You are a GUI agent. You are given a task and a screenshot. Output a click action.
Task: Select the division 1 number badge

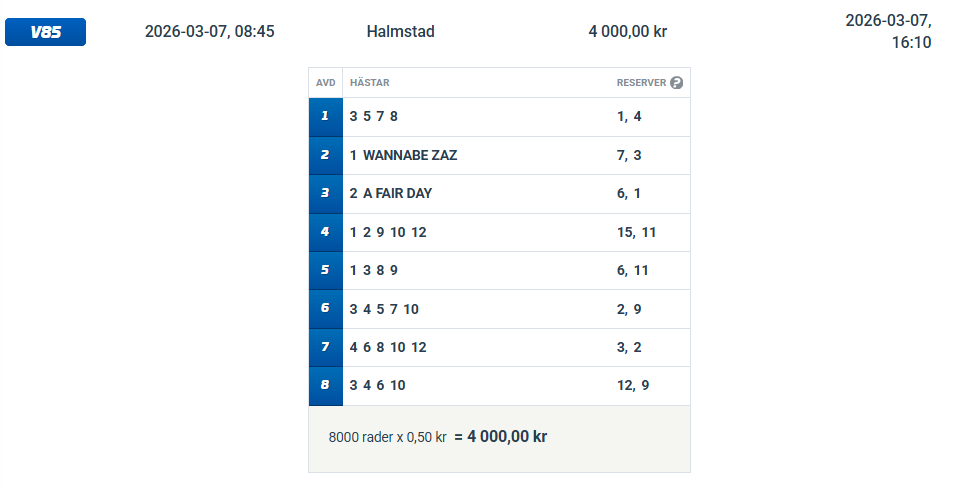(325, 116)
